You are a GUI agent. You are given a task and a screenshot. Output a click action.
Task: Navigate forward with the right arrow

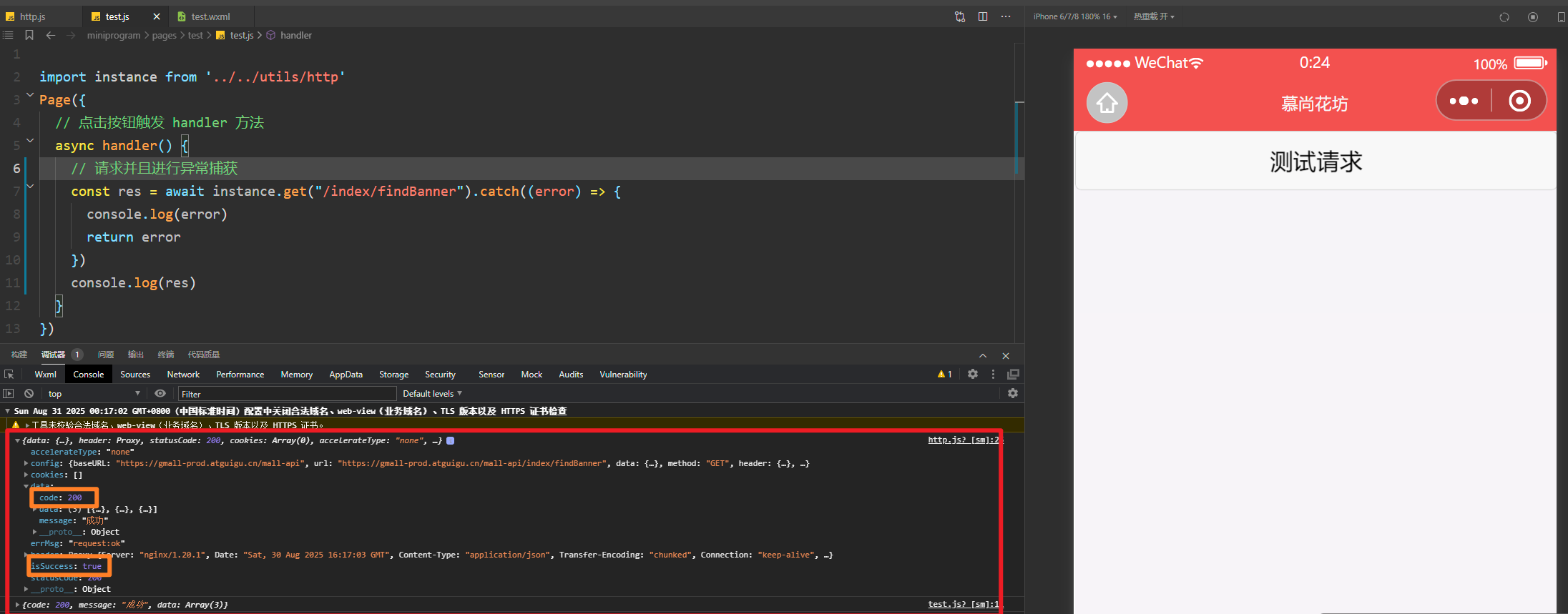(x=71, y=35)
